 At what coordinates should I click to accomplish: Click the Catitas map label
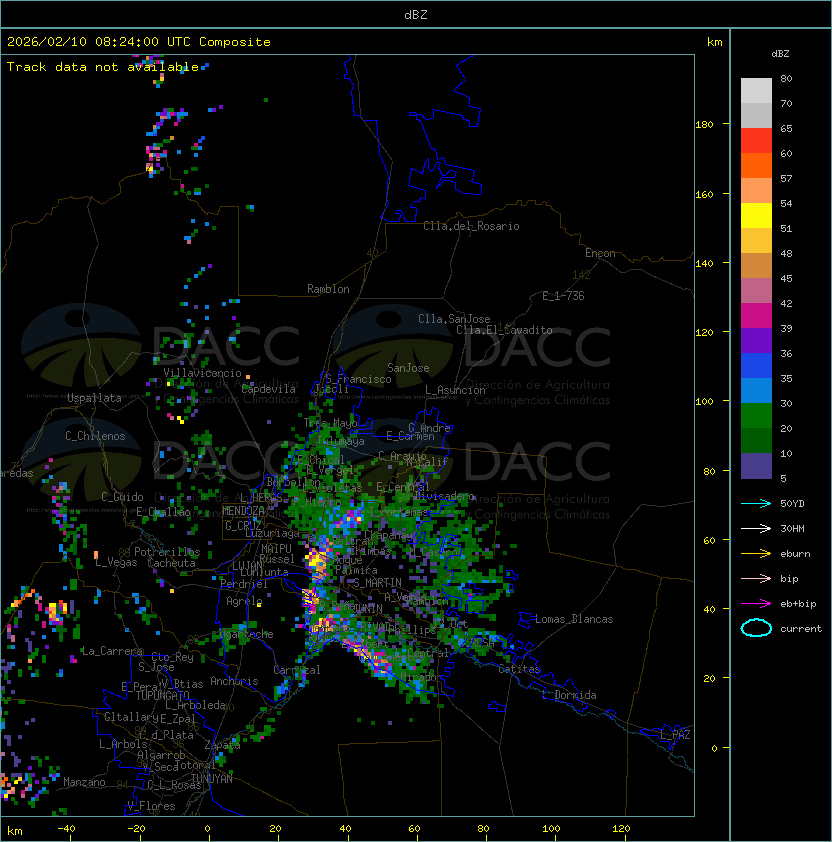click(519, 669)
